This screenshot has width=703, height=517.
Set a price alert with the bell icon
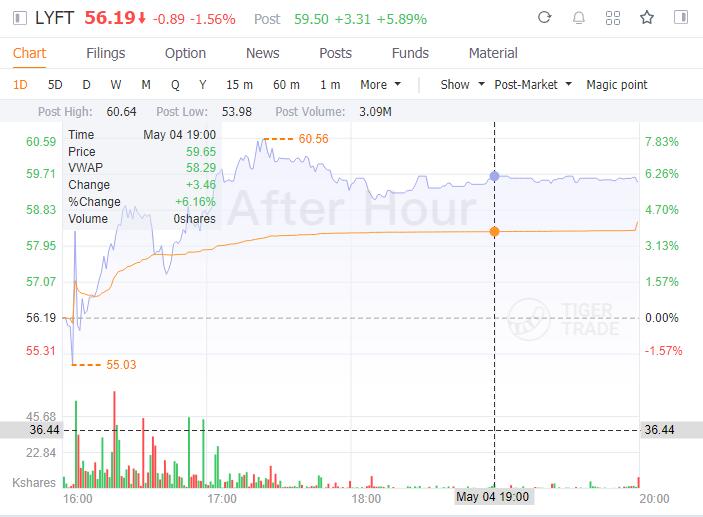point(579,18)
